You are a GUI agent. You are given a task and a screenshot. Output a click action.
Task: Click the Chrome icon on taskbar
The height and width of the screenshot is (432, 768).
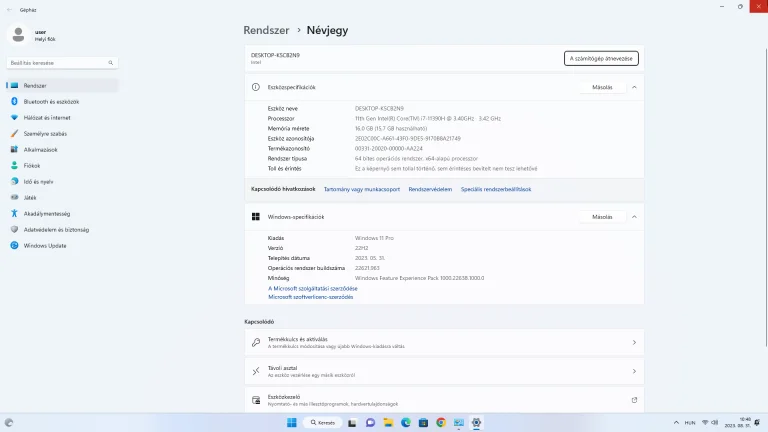[x=441, y=422]
